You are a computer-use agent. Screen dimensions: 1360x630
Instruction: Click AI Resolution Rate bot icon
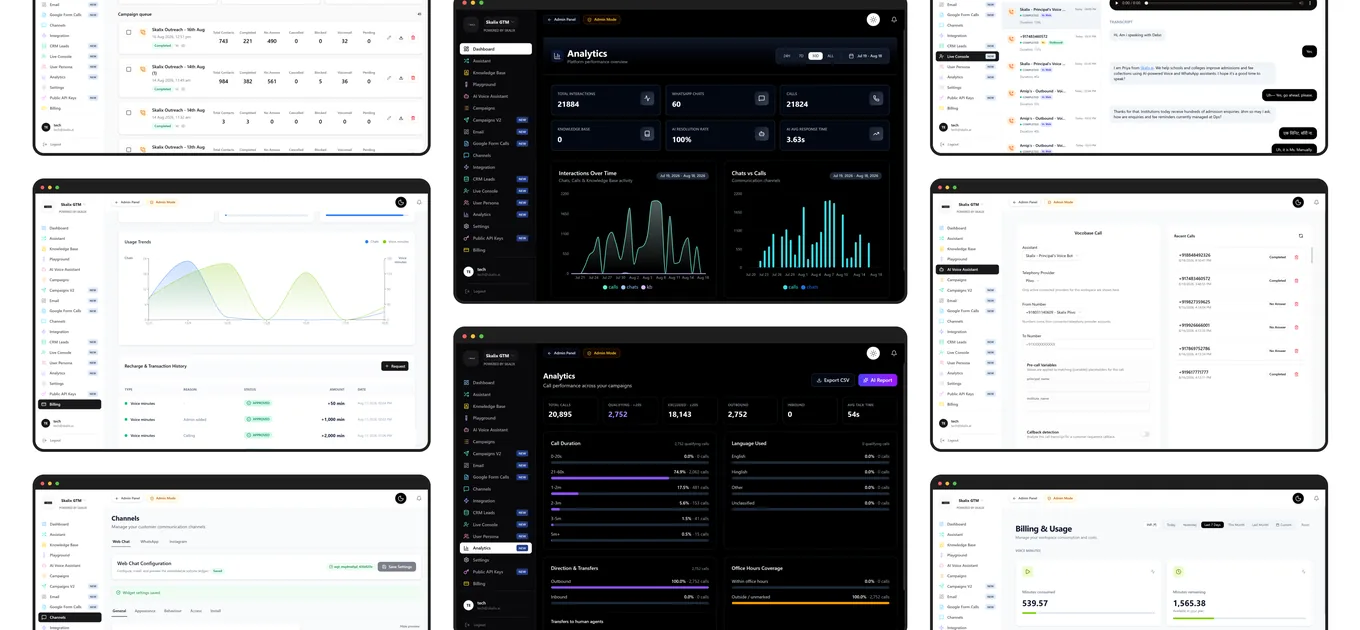tap(762, 134)
